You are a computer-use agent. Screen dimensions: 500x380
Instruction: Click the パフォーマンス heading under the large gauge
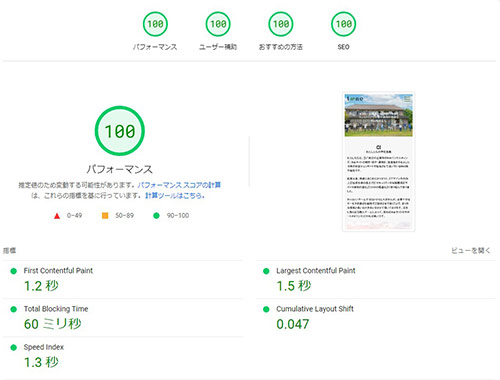[x=120, y=169]
